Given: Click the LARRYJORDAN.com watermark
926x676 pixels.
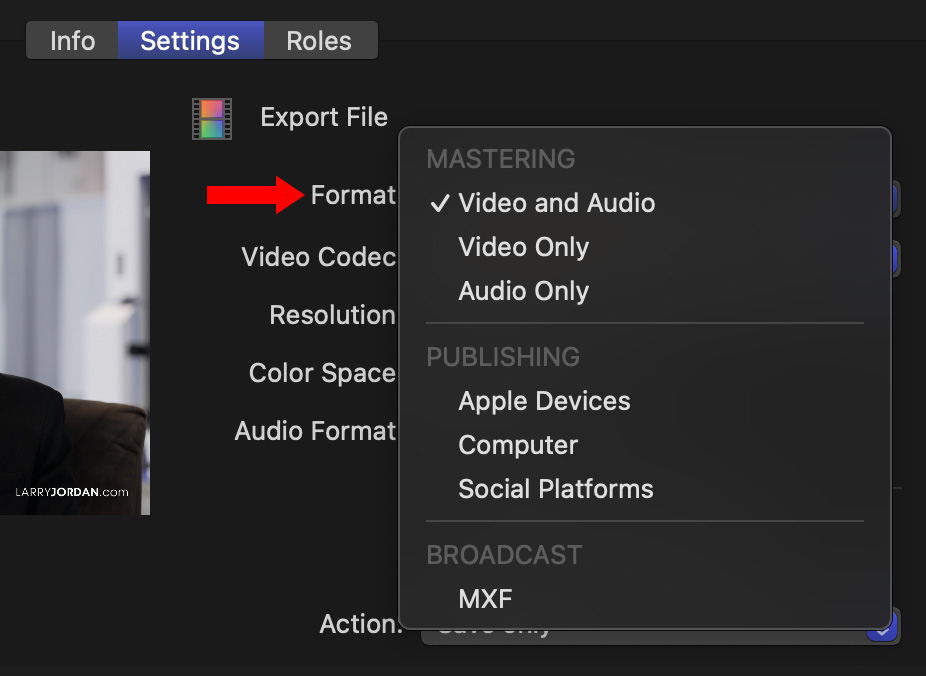Looking at the screenshot, I should point(72,492).
